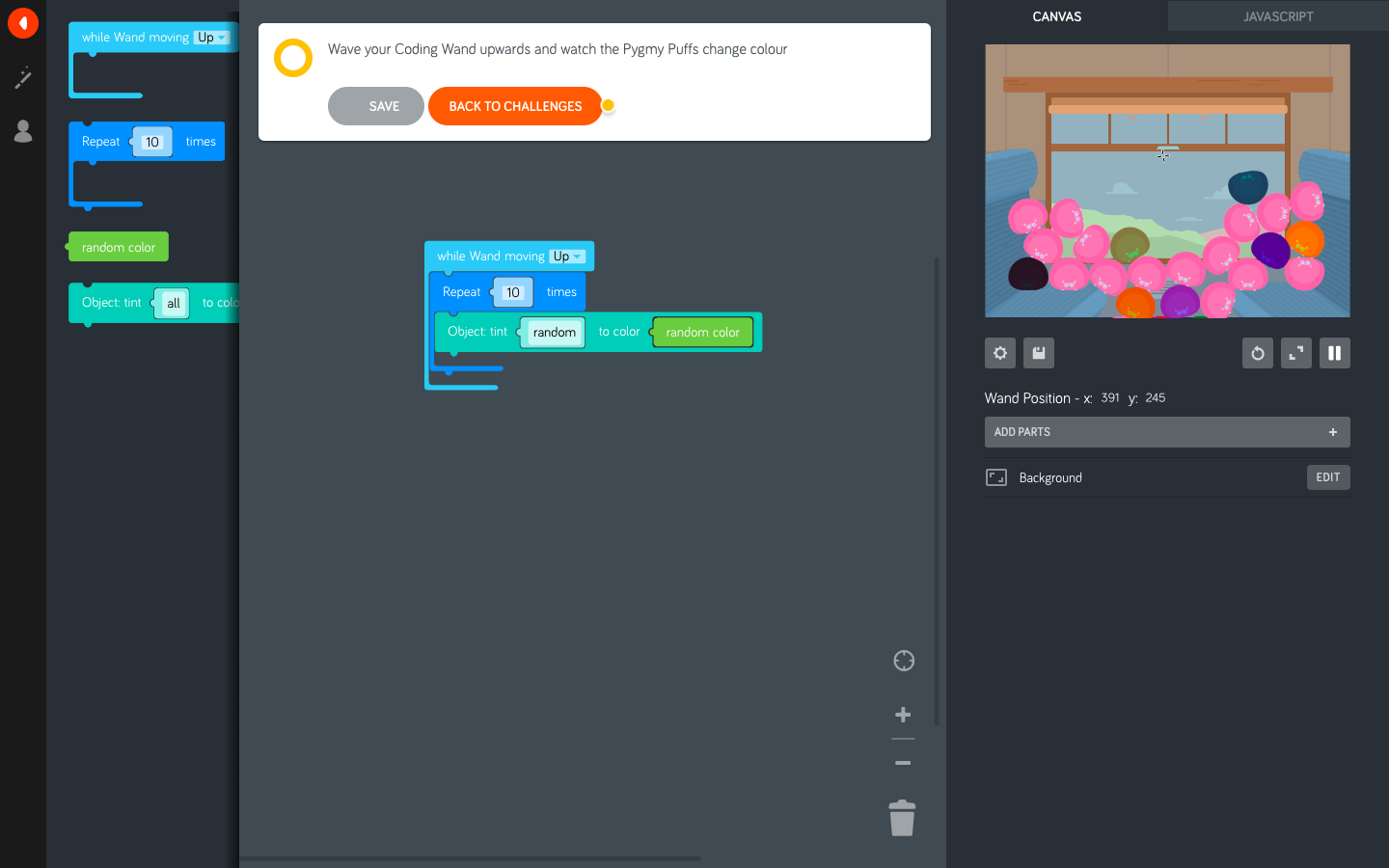Pause the running canvas
The image size is (1389, 868).
click(x=1335, y=353)
